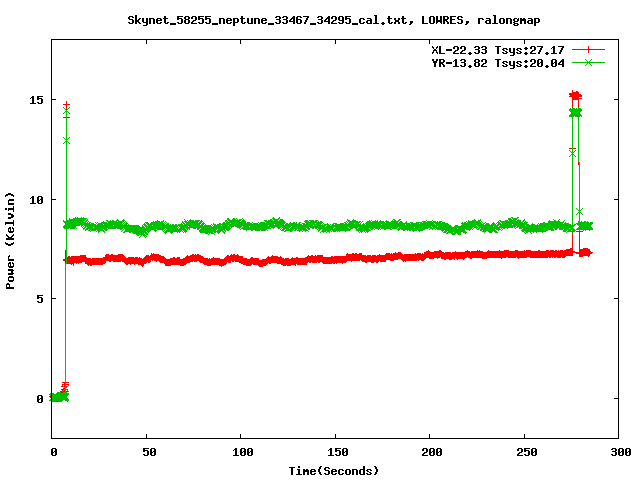Select the YR-13.82 Tsys:20.04 legend entry
Viewport: 640px width, 480px height.
tap(498, 63)
